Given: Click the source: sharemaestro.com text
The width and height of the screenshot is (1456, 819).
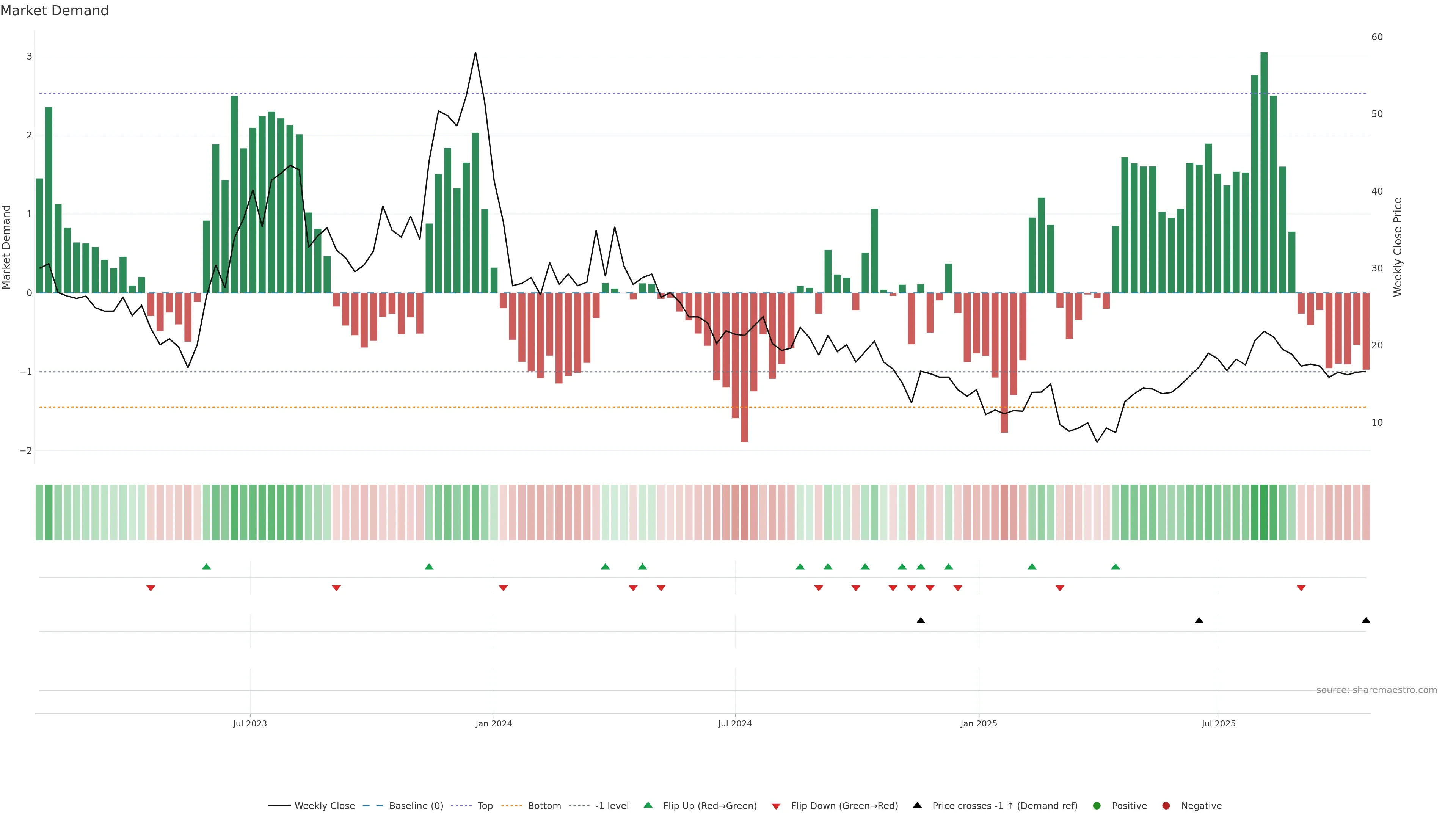Looking at the screenshot, I should pos(1376,690).
